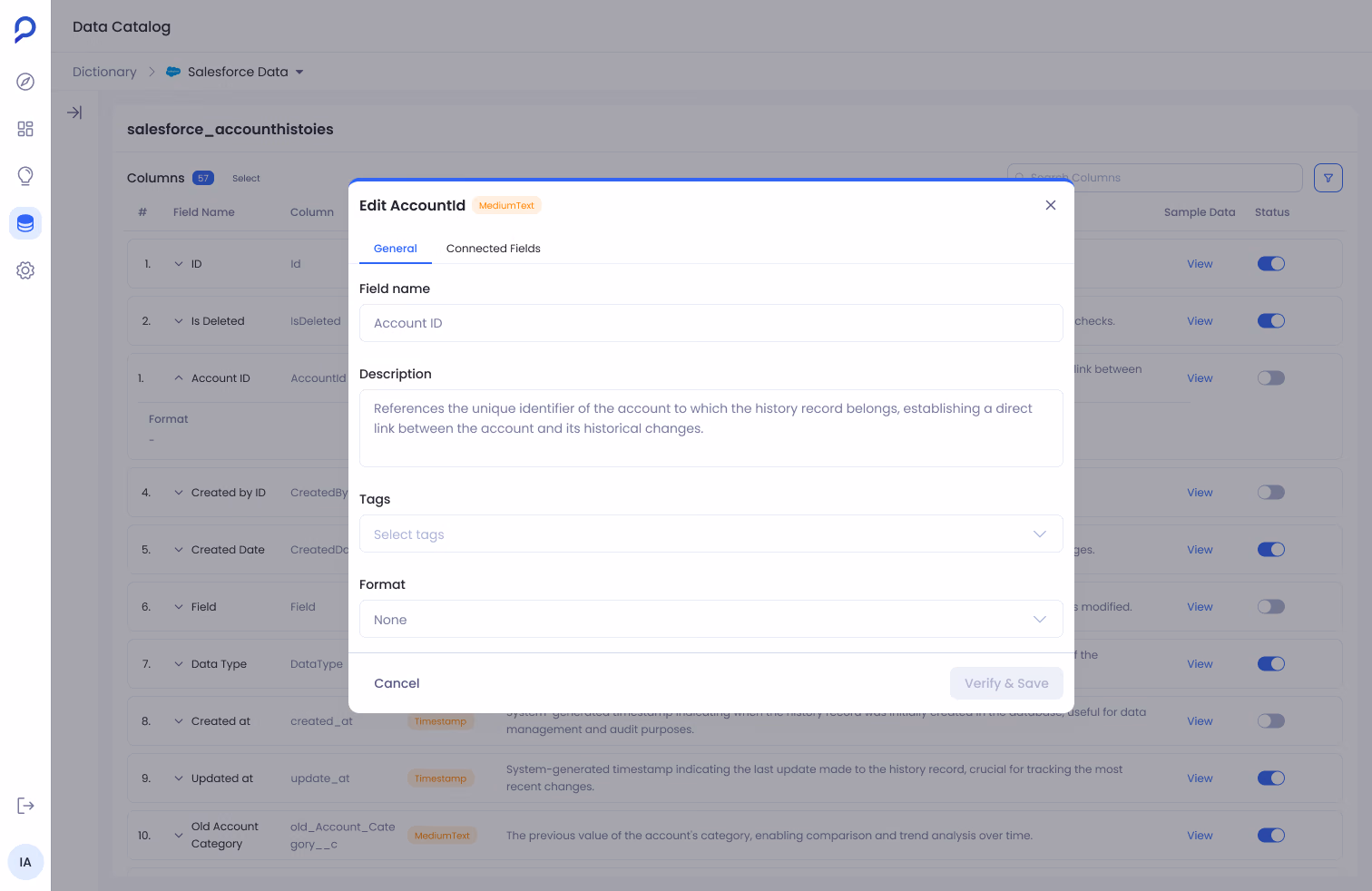
Task: View sample data for ID row
Action: 1200,264
